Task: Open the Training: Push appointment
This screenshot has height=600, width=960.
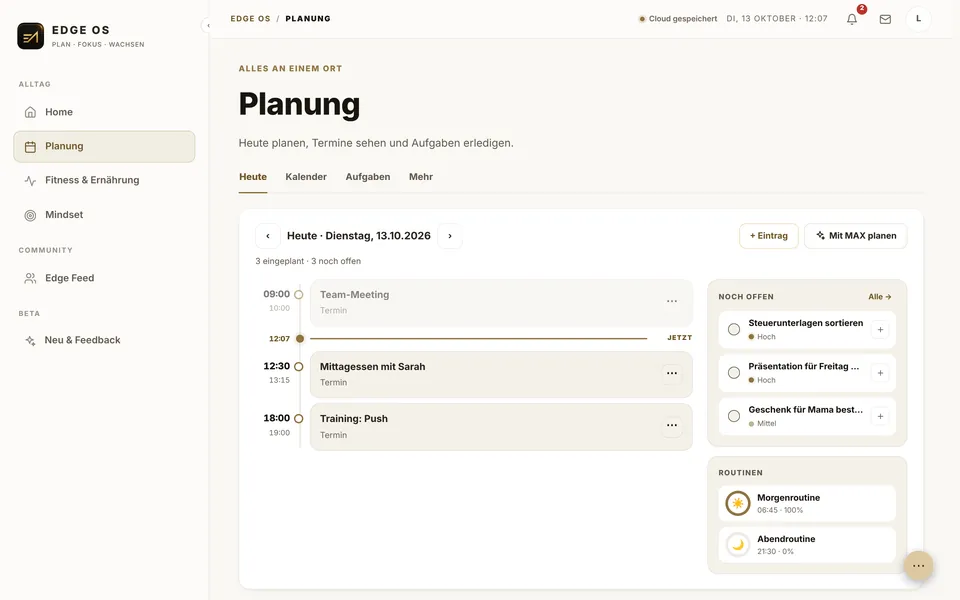Action: [x=501, y=427]
